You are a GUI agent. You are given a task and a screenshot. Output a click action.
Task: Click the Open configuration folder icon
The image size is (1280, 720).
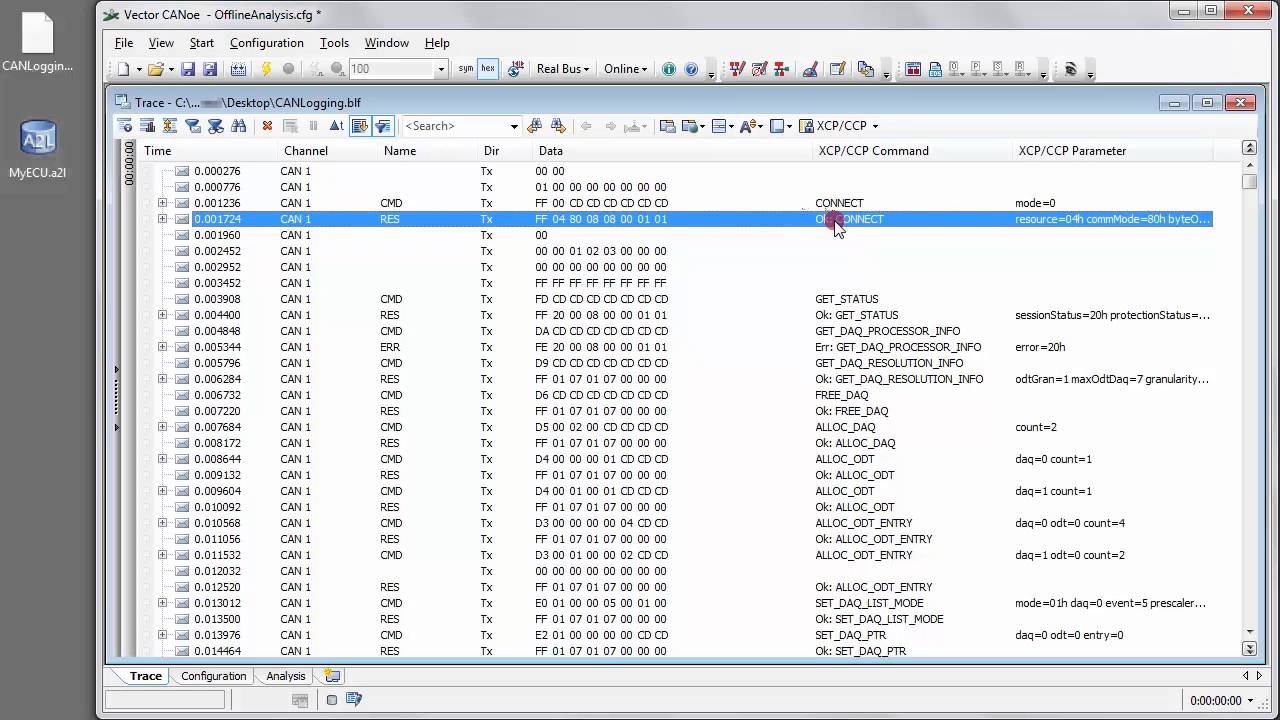coord(155,69)
